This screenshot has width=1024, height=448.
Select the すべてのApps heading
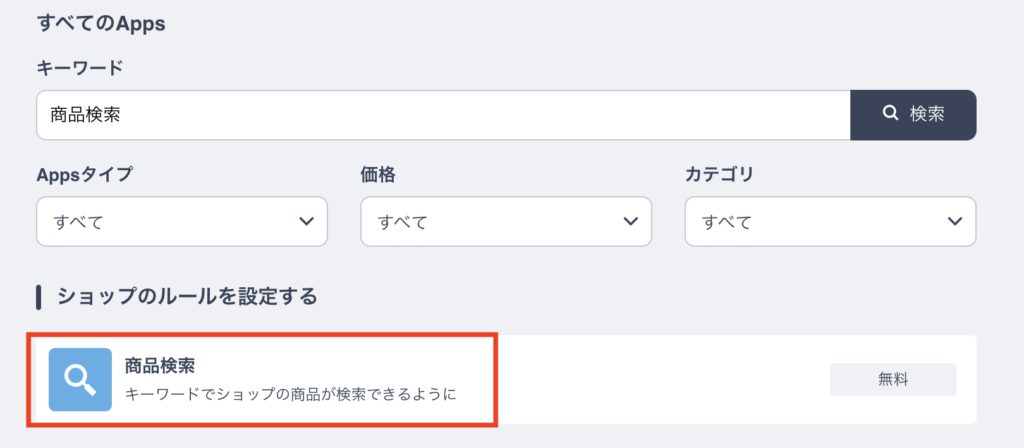click(101, 24)
